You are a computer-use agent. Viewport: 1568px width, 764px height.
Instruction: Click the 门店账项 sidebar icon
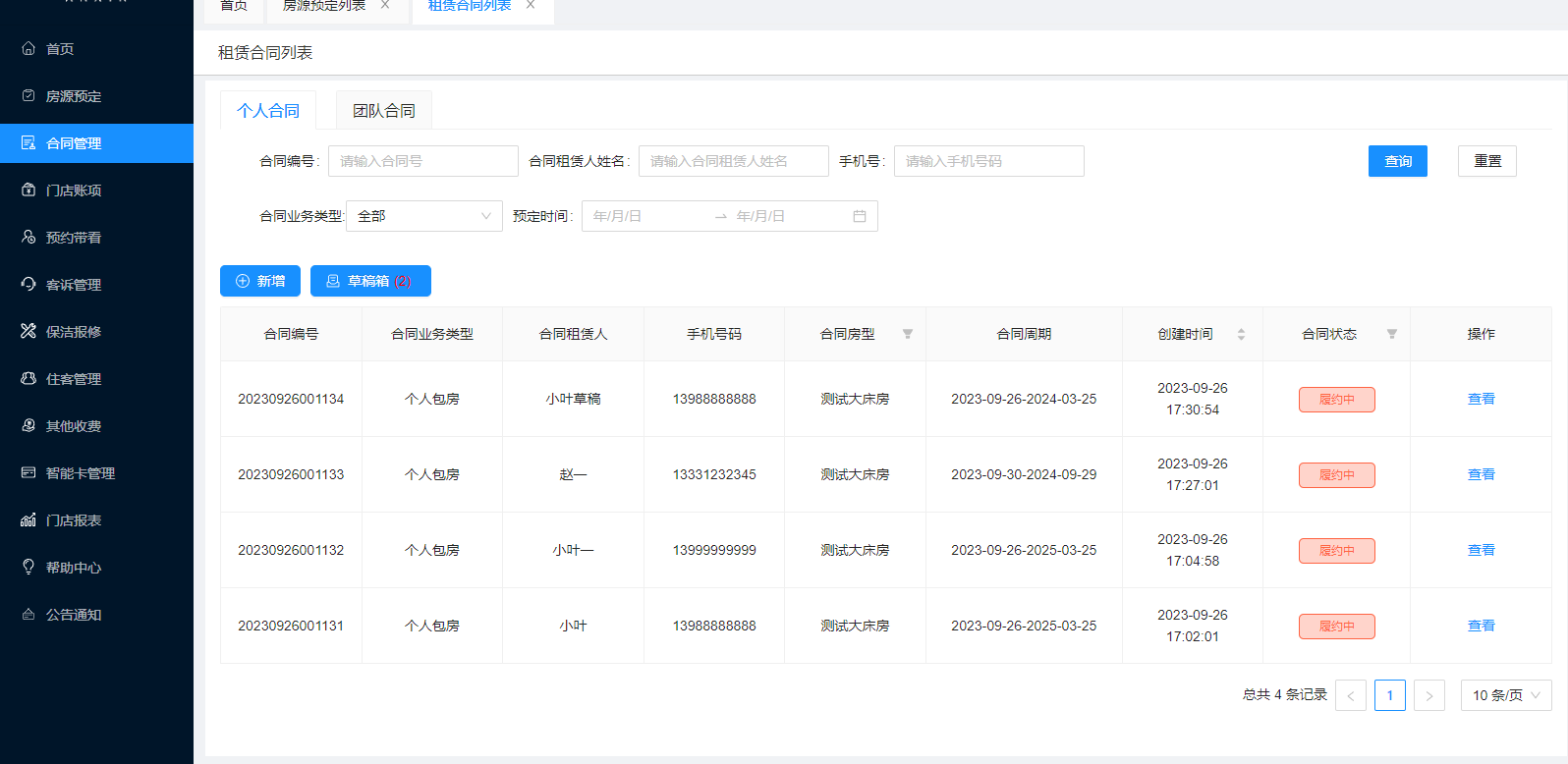tap(28, 190)
